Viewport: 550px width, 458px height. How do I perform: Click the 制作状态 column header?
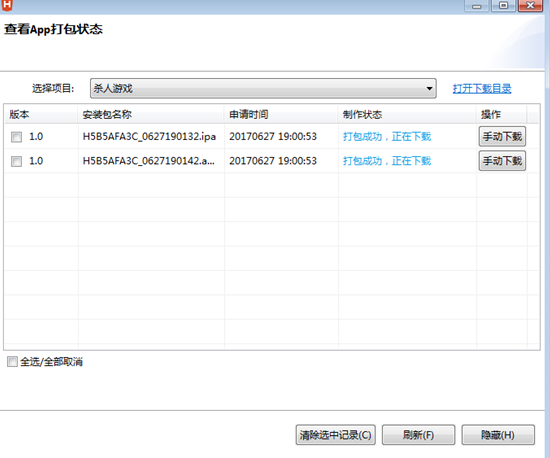tap(407, 114)
